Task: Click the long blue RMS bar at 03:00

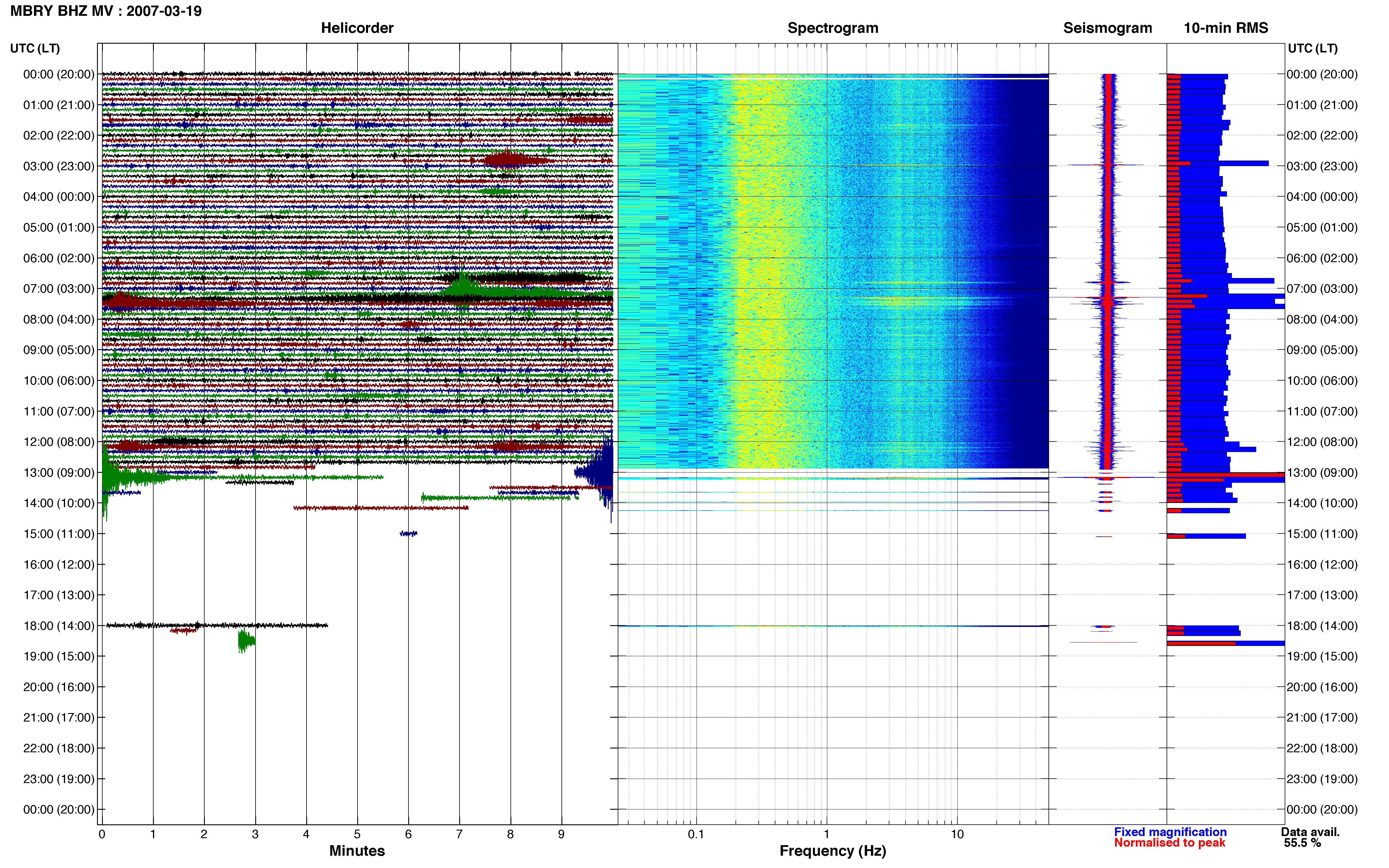Action: 1218,164
